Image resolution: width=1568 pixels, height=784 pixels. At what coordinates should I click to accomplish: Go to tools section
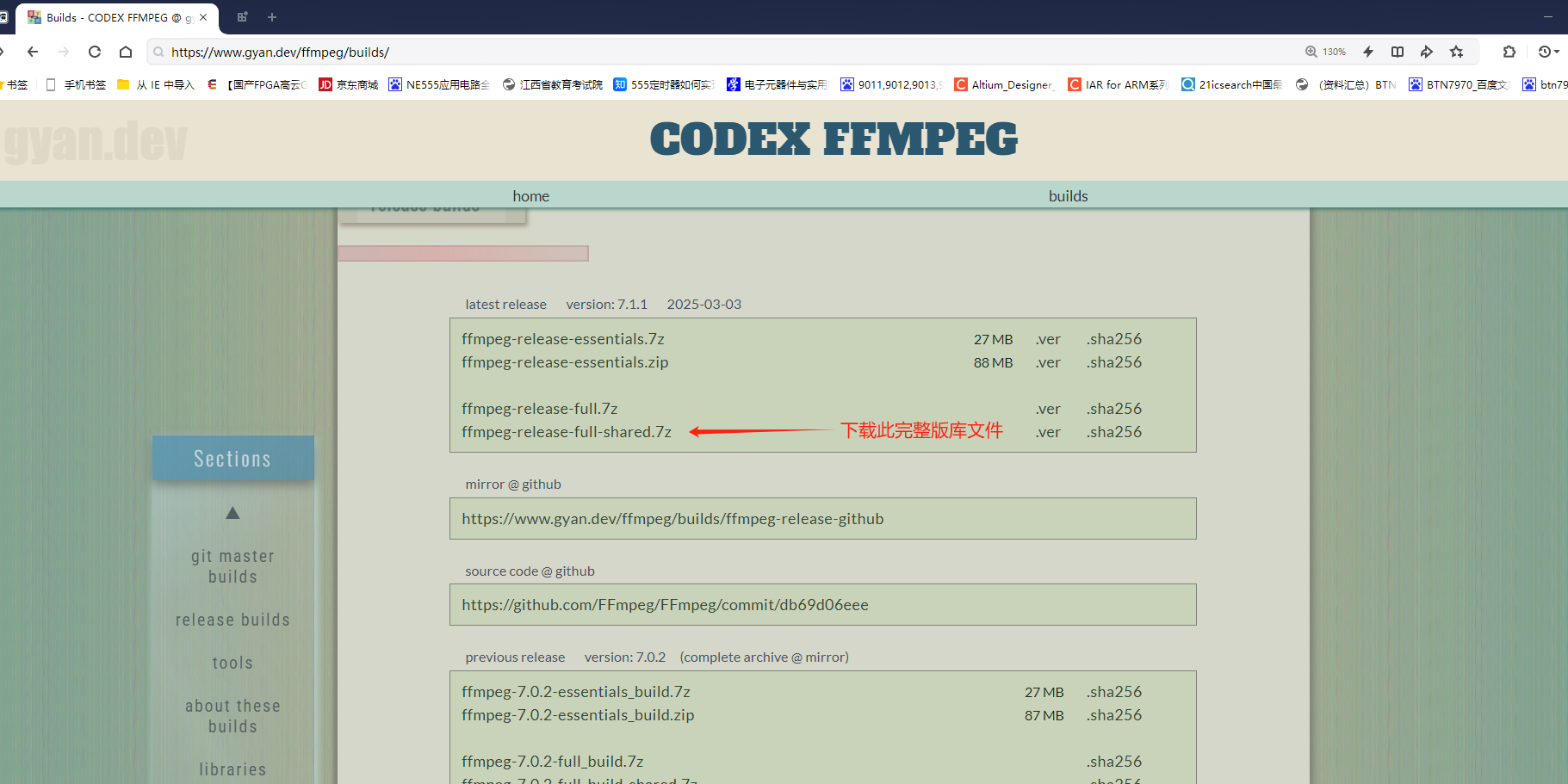232,663
